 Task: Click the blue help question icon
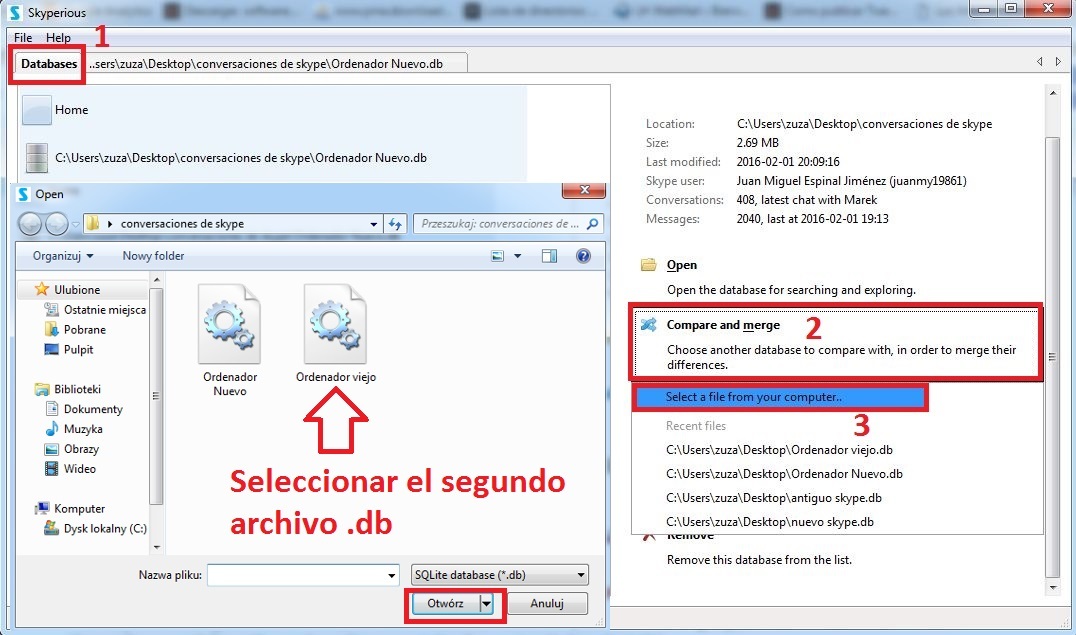[x=583, y=256]
